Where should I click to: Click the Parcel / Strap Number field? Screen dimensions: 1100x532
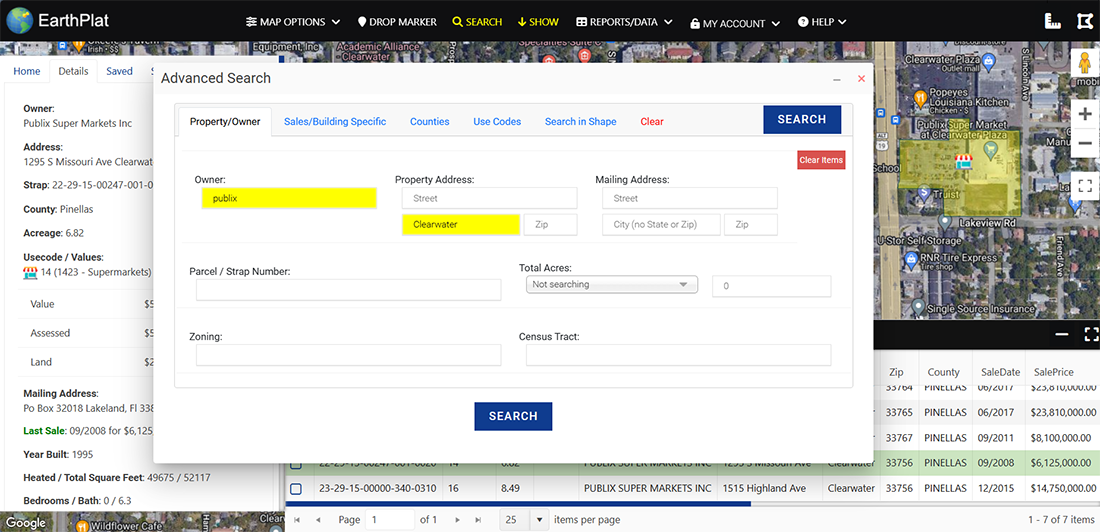tap(348, 290)
